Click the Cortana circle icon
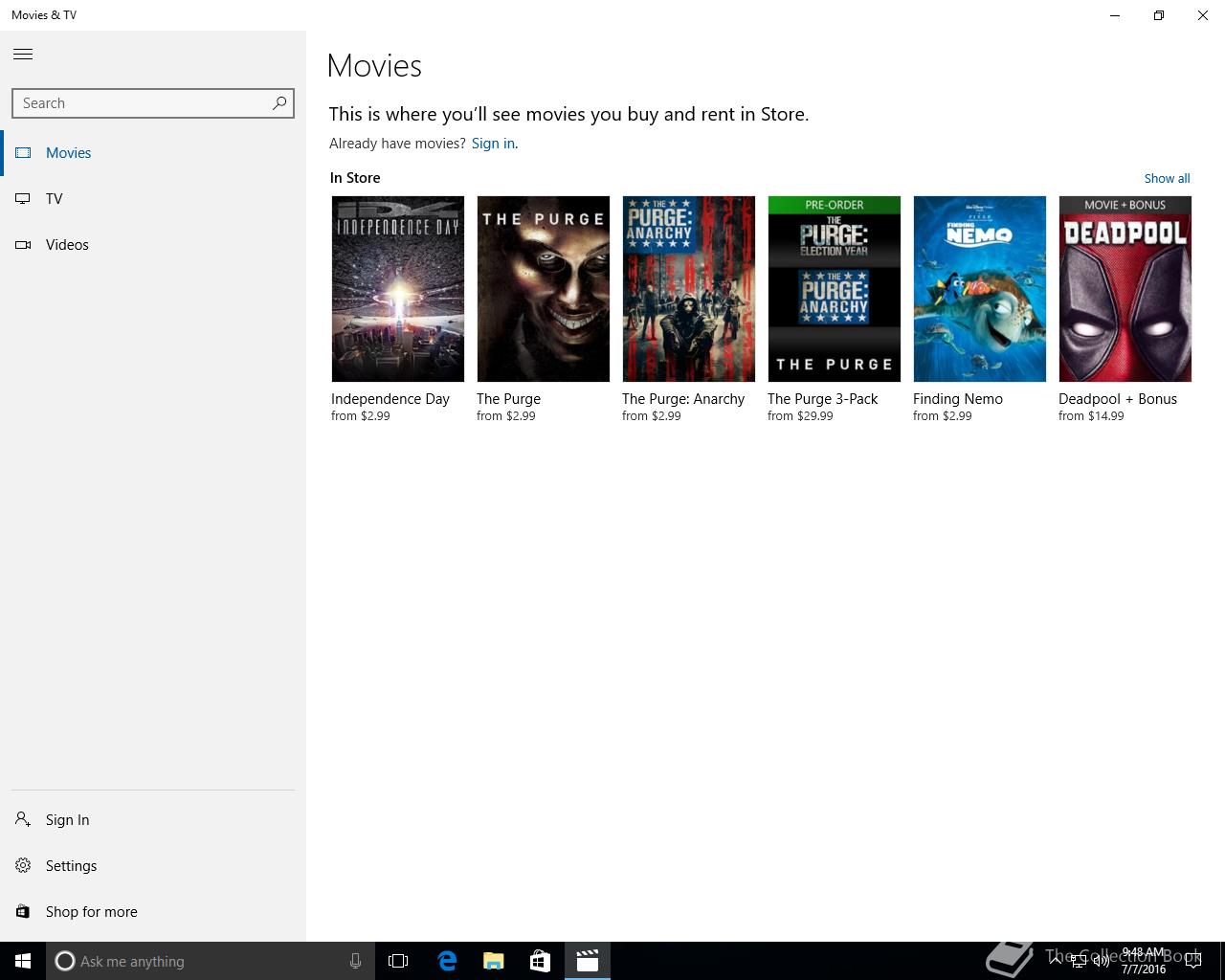1225x980 pixels. click(64, 961)
